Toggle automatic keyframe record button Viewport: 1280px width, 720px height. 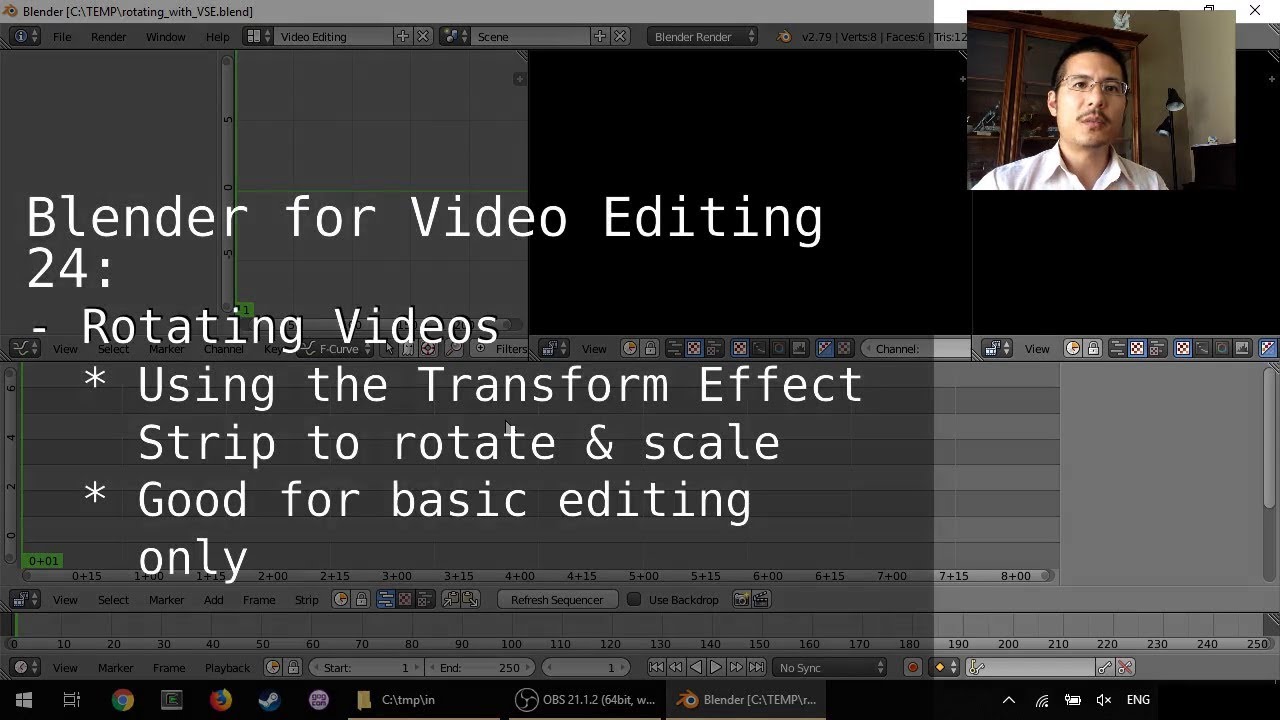[x=912, y=667]
